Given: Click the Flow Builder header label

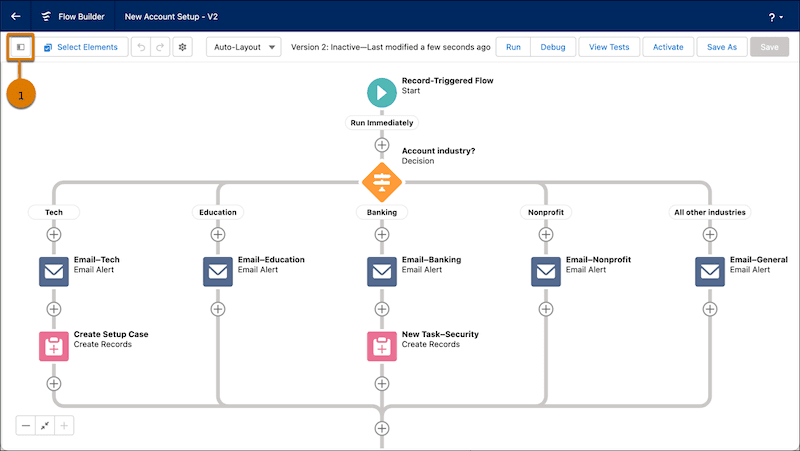Looking at the screenshot, I should 81,17.
